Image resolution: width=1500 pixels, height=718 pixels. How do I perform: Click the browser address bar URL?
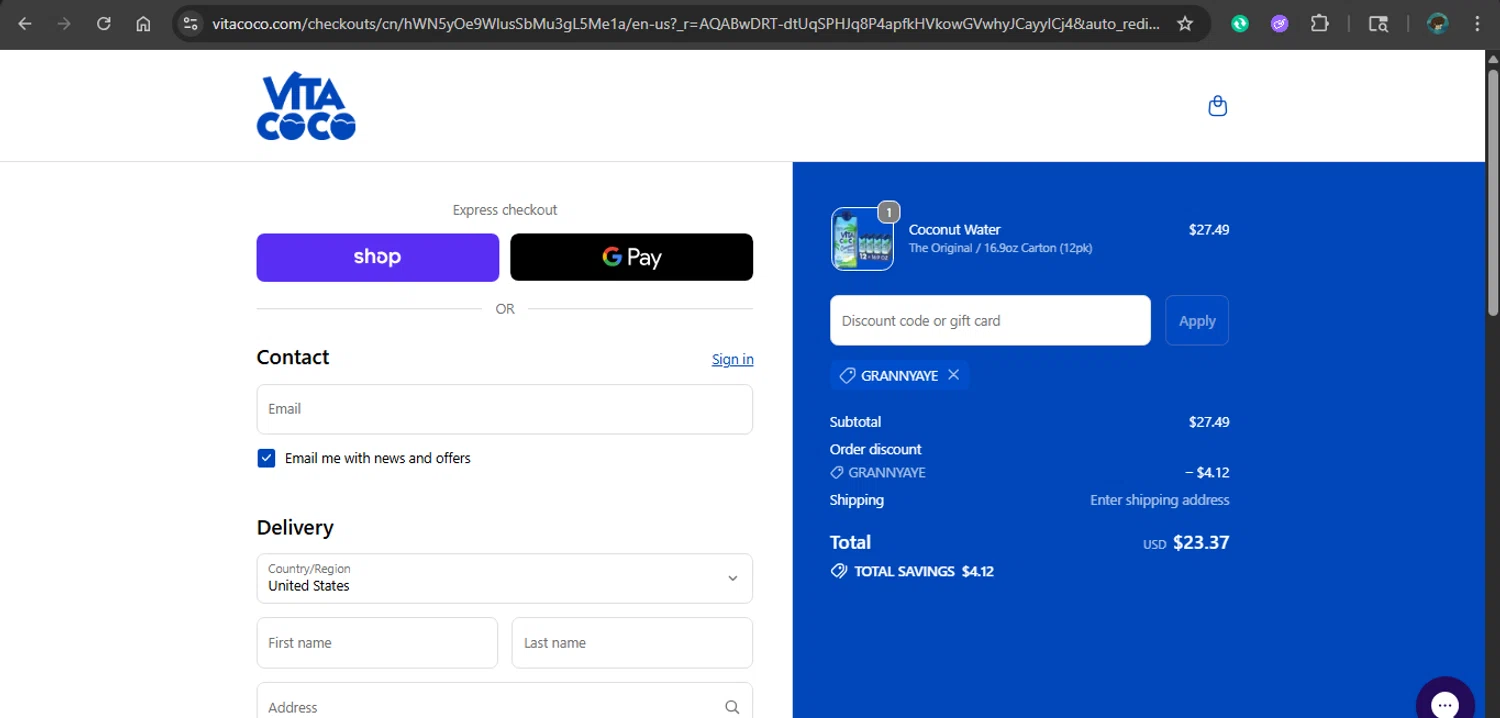(x=686, y=24)
